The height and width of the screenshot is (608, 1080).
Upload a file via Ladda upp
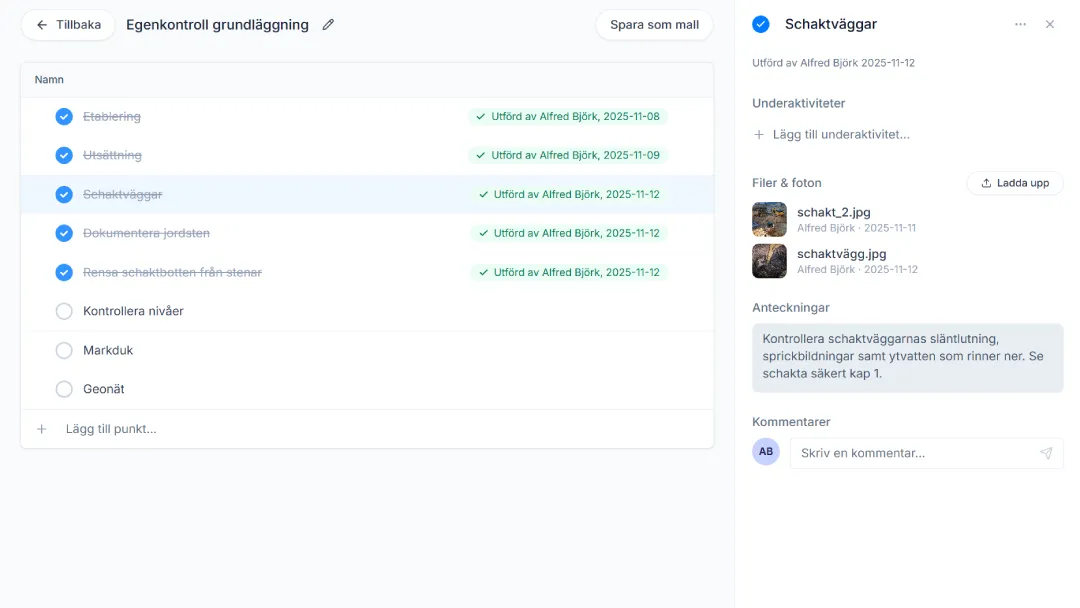1014,183
